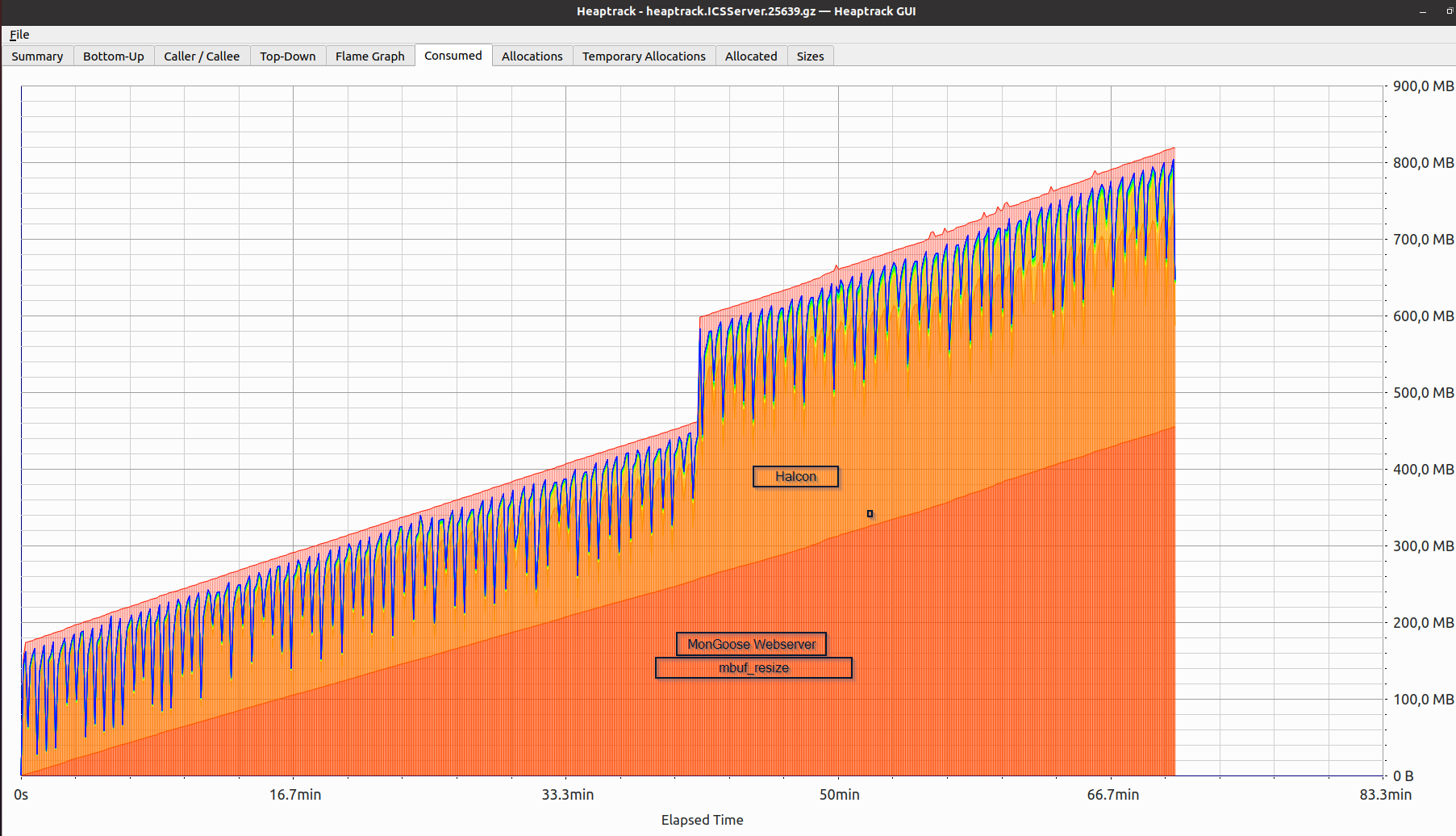Open the Sizes tab
Viewport: 1456px width, 836px height.
coord(810,56)
